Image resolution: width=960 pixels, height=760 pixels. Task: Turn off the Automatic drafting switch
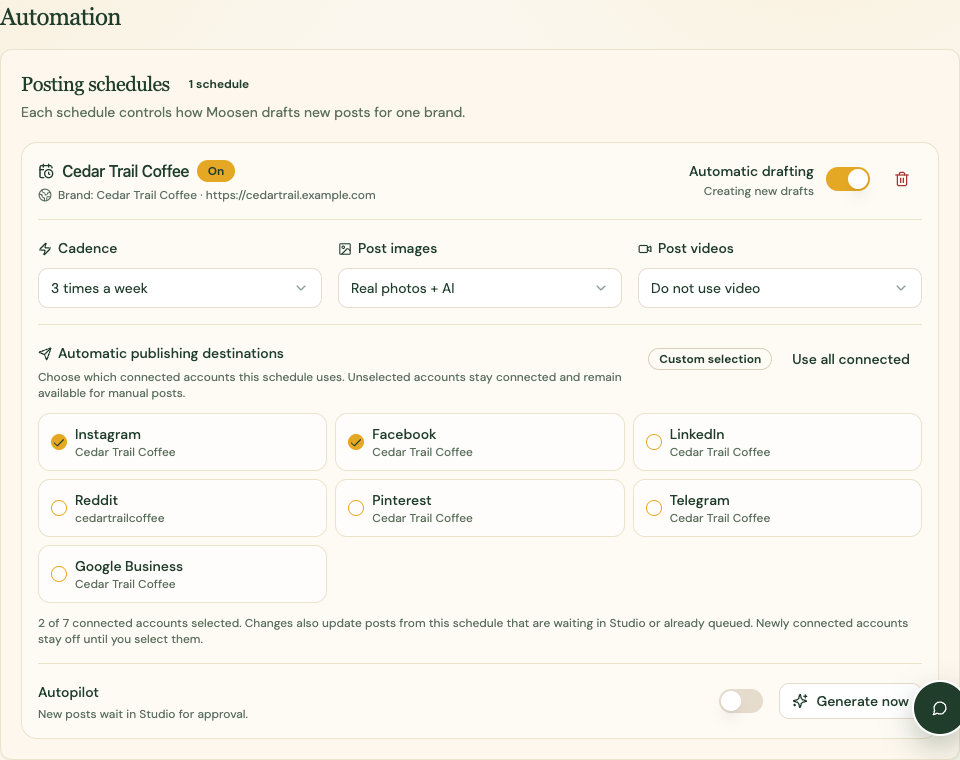848,179
